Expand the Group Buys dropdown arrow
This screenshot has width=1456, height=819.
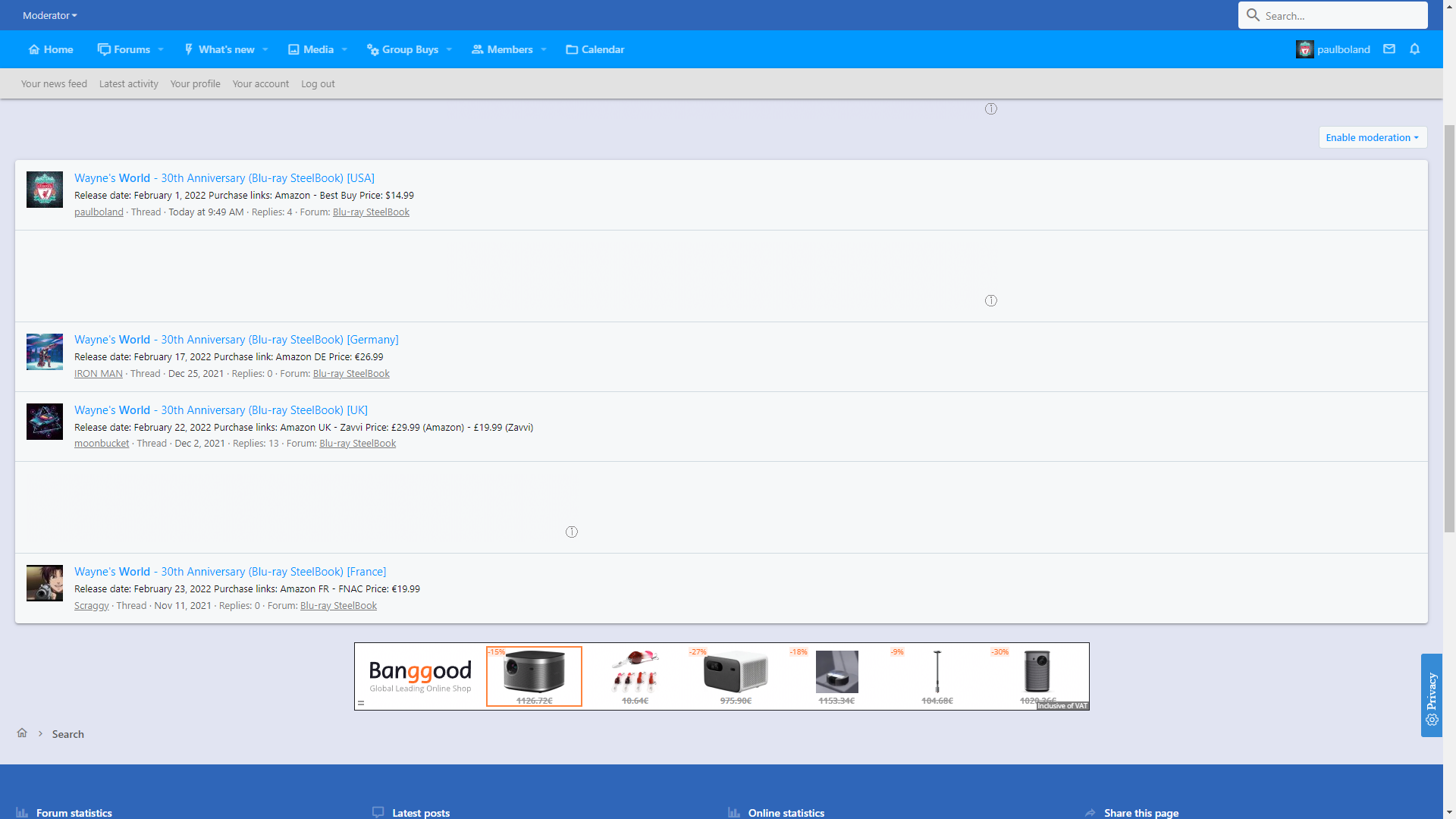(450, 49)
